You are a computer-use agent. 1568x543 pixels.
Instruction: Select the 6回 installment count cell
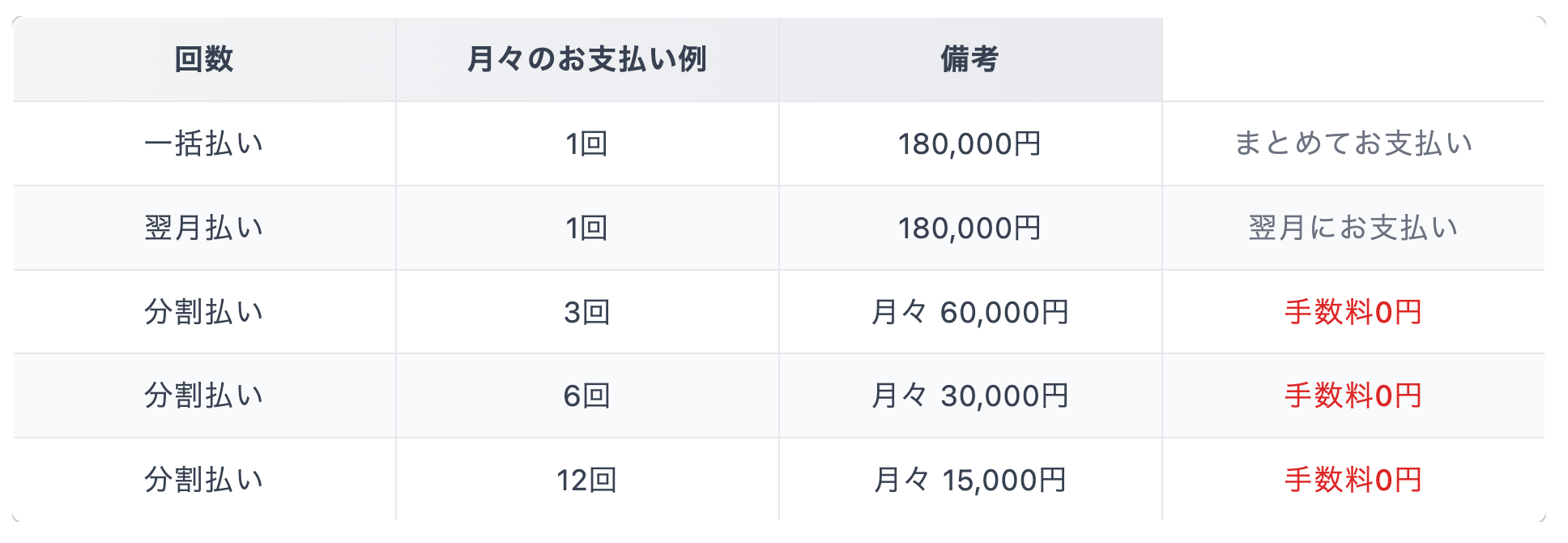tap(587, 395)
